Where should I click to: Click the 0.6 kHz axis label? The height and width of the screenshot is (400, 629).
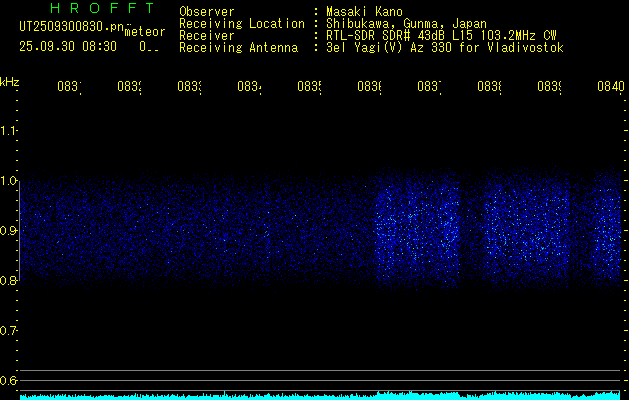tap(9, 381)
